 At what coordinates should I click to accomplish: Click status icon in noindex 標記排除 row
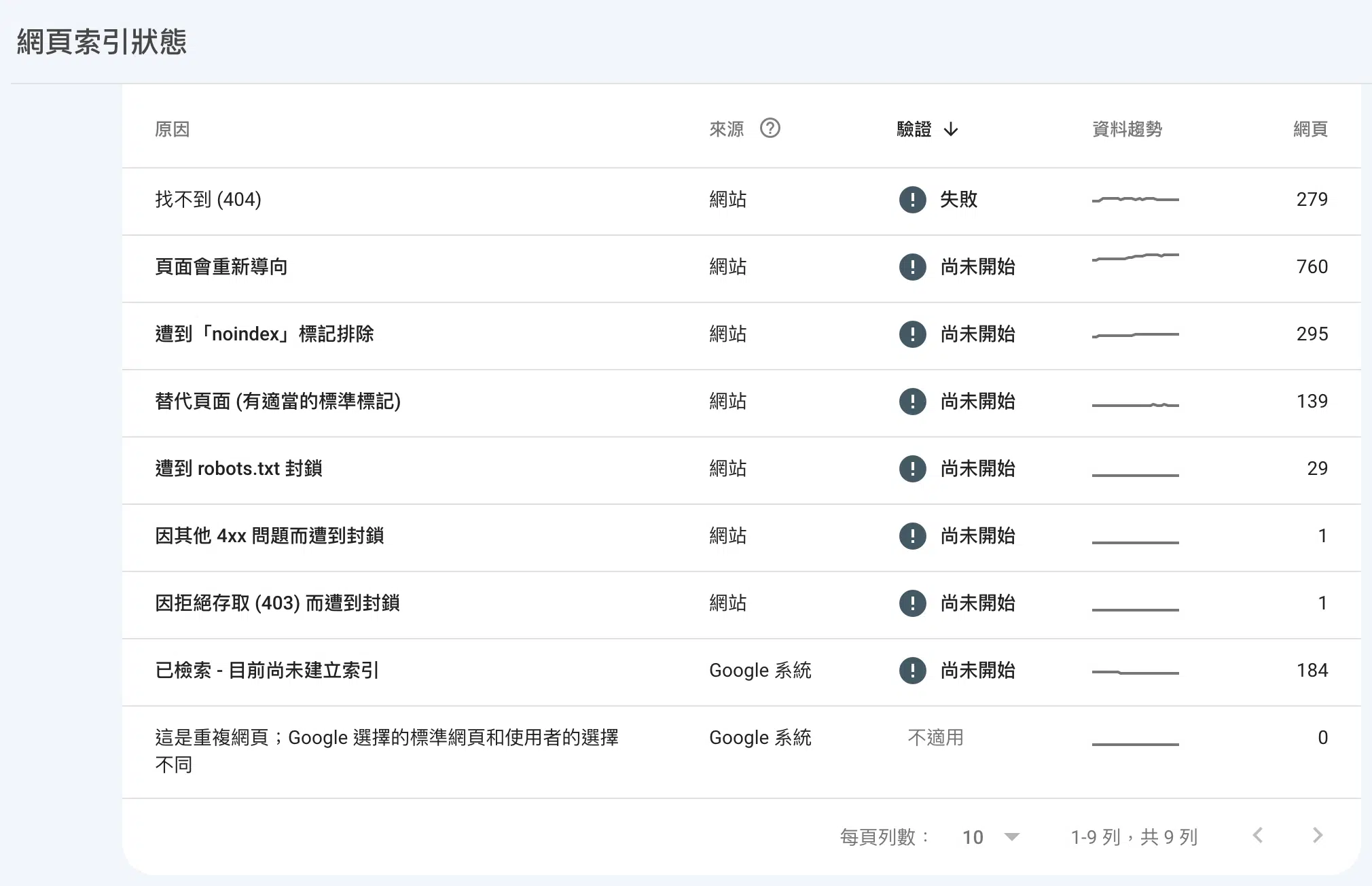912,334
